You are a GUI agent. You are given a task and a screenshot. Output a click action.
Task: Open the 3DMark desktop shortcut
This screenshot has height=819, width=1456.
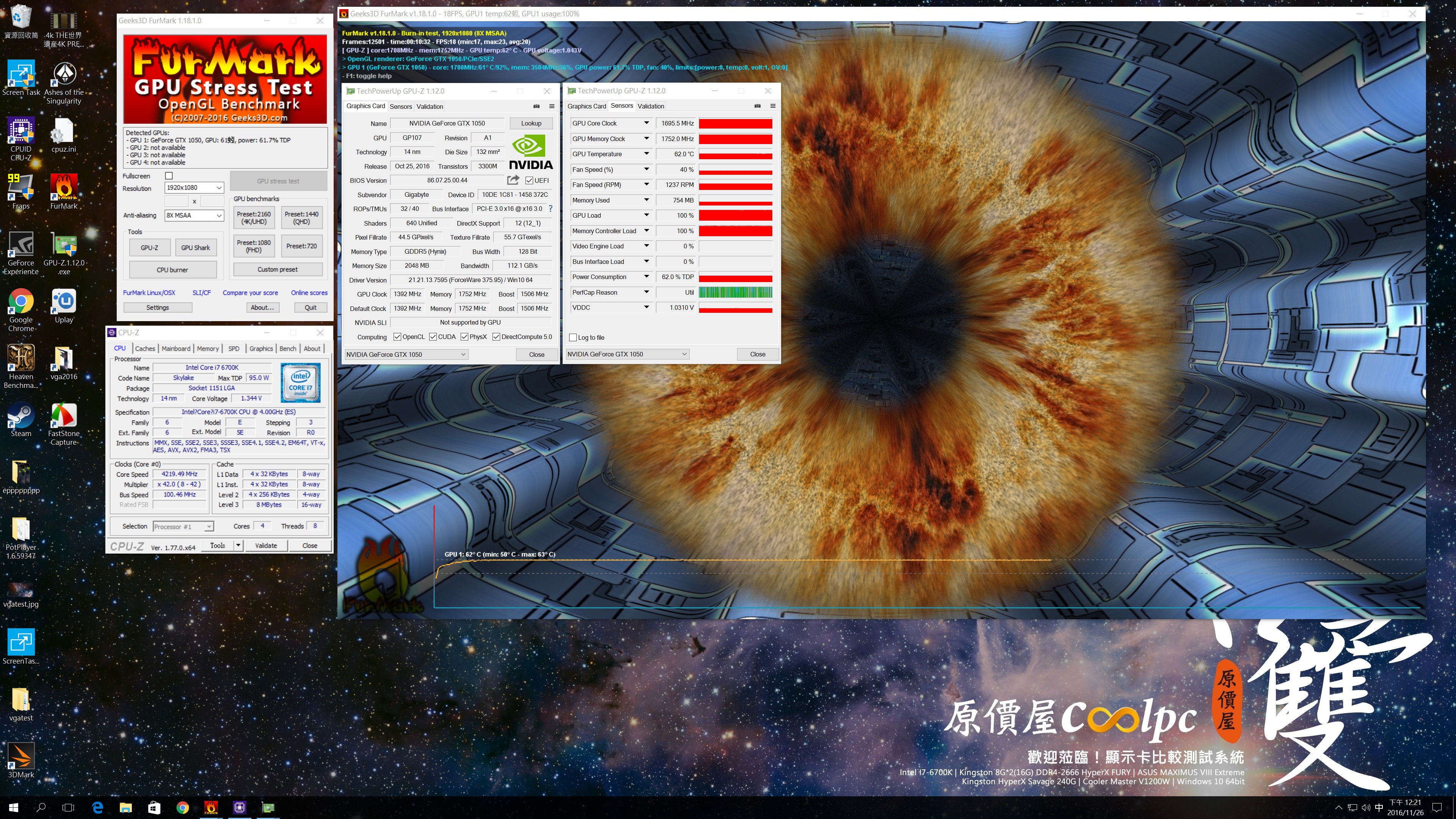pos(21,760)
